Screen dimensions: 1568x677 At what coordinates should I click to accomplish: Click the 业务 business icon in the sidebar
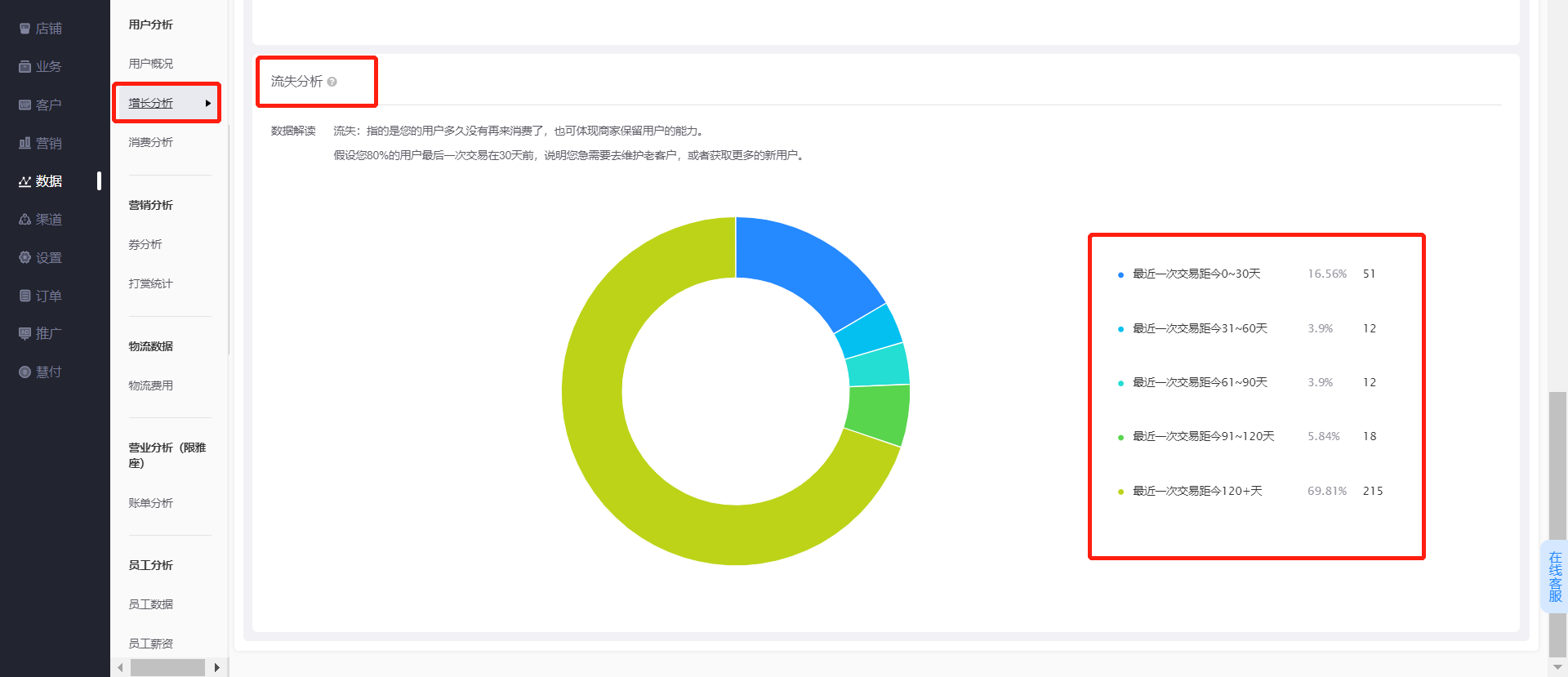coord(25,66)
